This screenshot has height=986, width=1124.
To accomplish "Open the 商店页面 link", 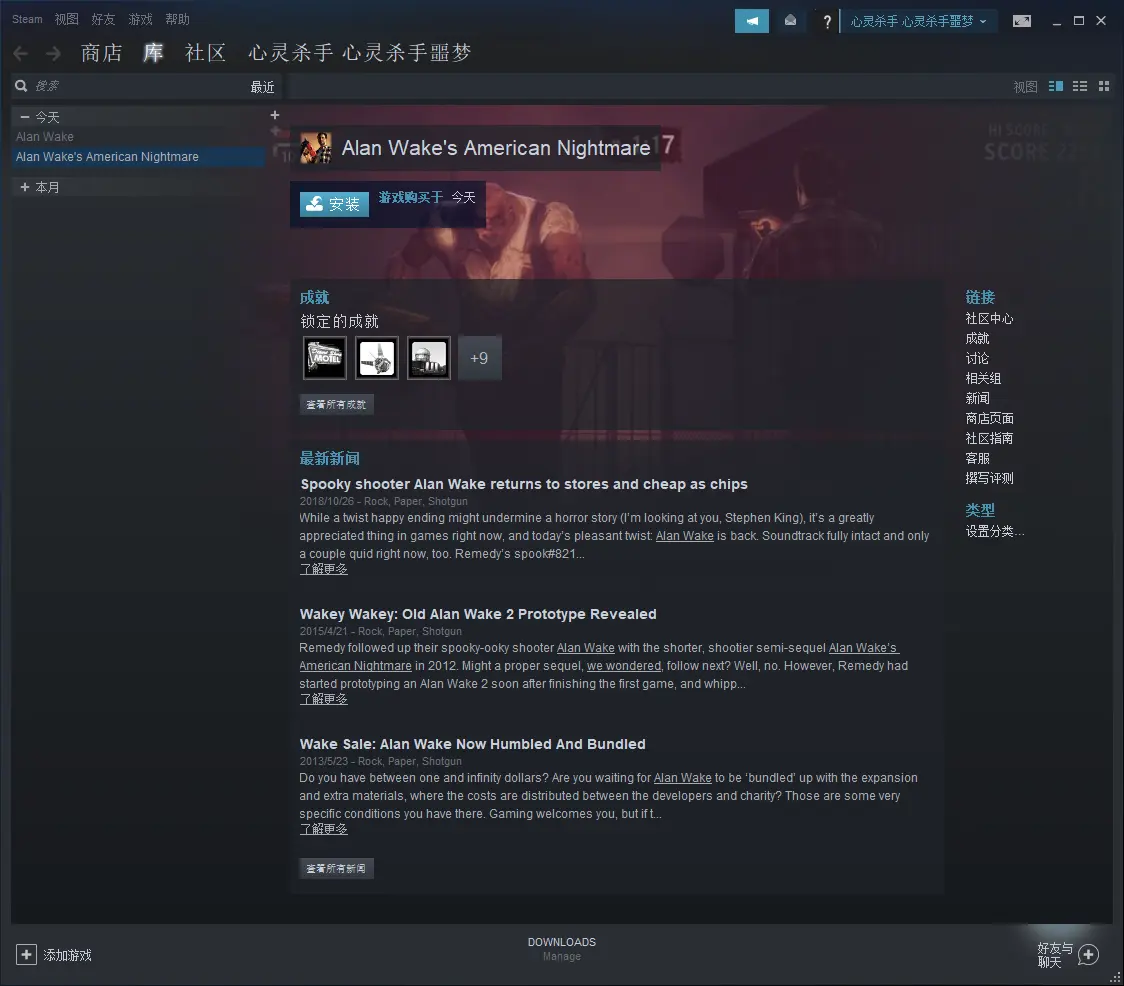I will click(989, 419).
